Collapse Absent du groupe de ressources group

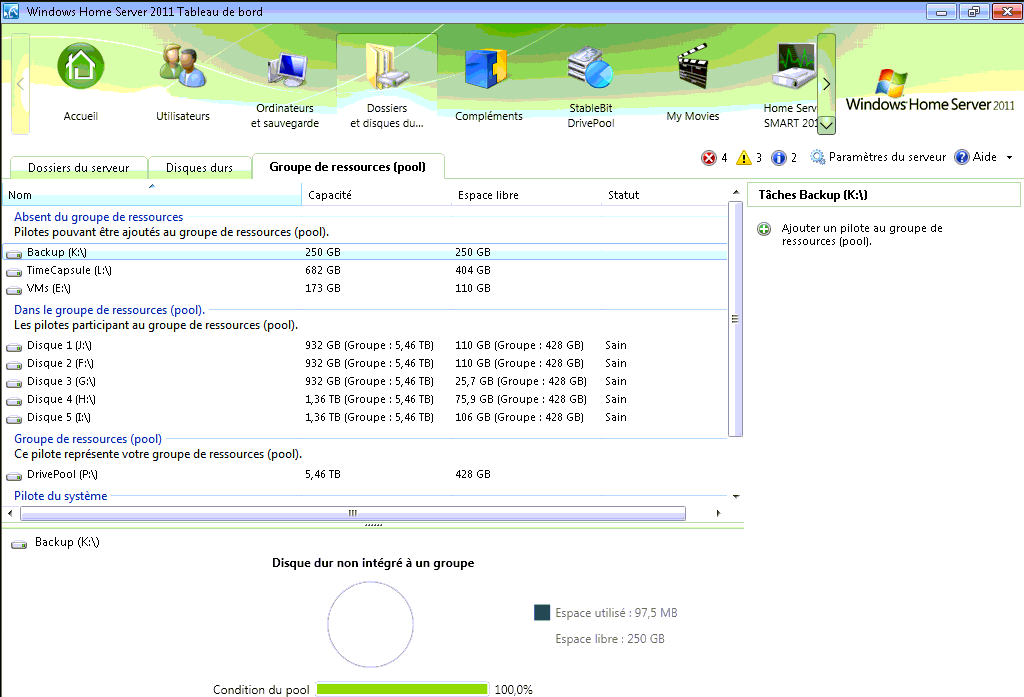coord(99,217)
